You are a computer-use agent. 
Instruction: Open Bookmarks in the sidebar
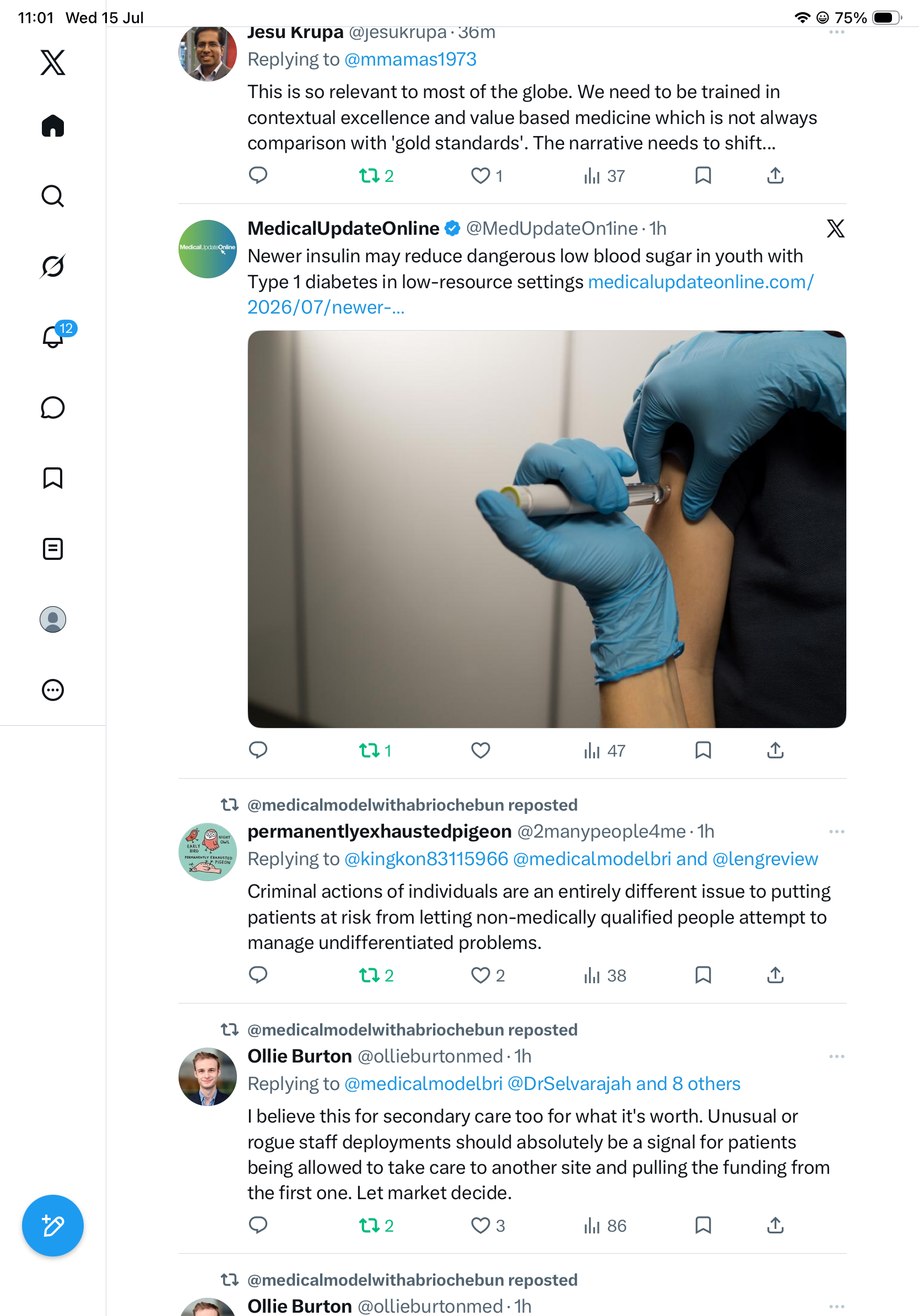pos(53,478)
